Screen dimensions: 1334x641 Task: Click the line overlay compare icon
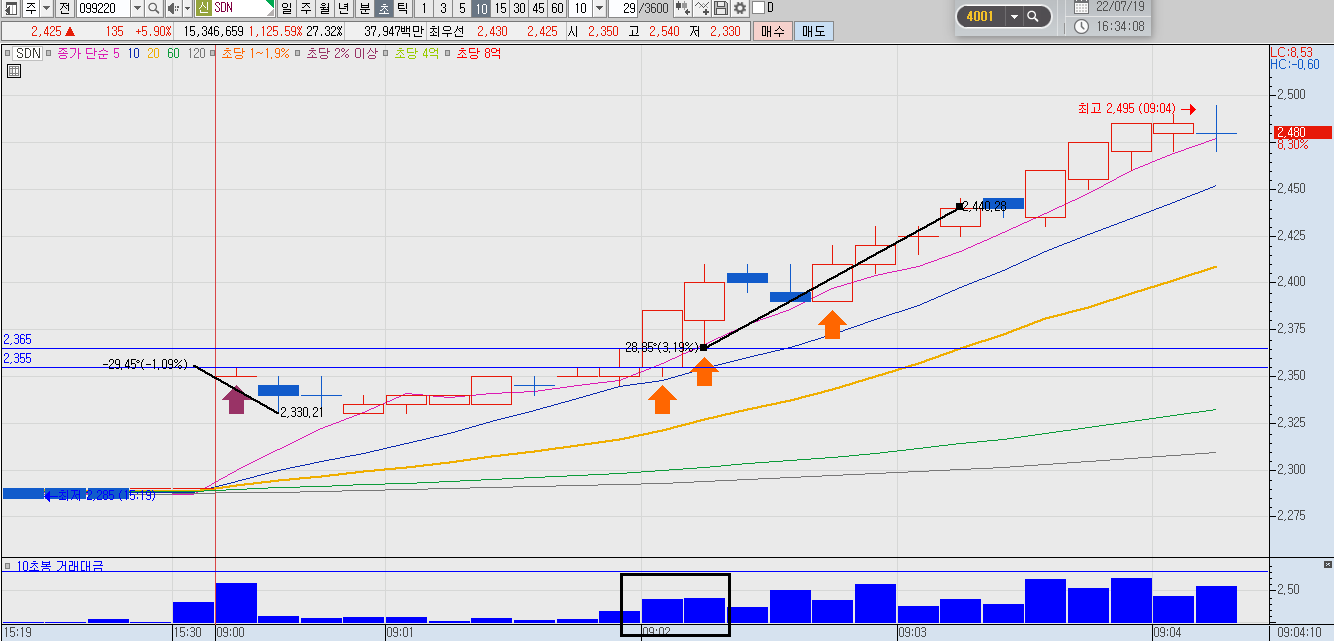click(x=702, y=8)
